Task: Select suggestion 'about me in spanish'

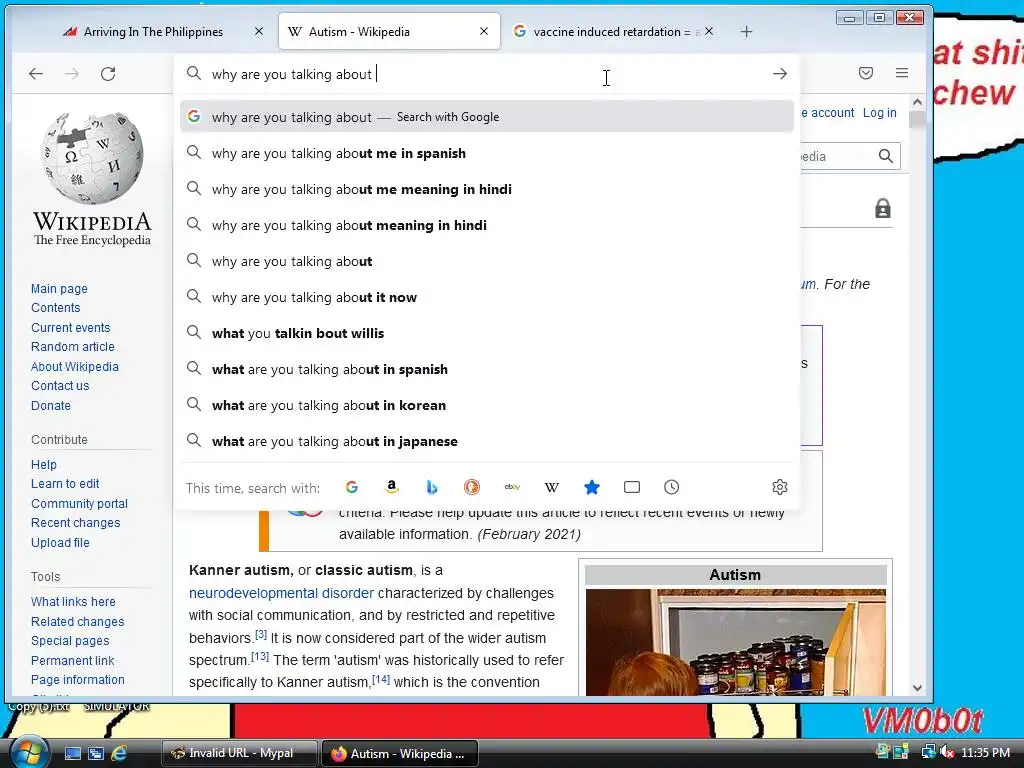Action: tap(487, 153)
